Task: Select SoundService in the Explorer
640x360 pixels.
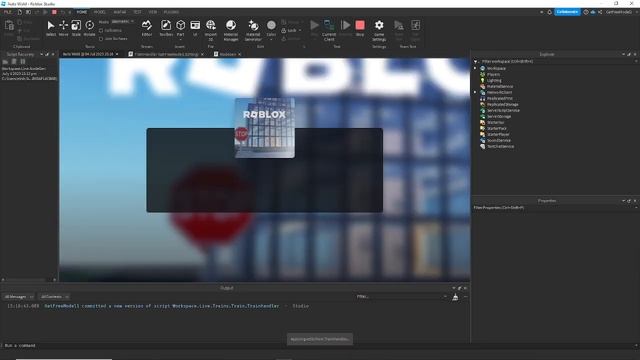Action: pos(498,140)
